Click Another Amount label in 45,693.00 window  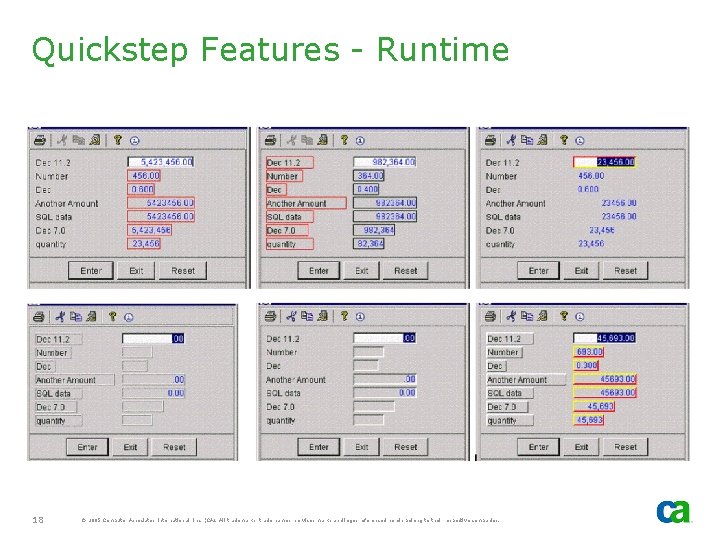(x=526, y=379)
